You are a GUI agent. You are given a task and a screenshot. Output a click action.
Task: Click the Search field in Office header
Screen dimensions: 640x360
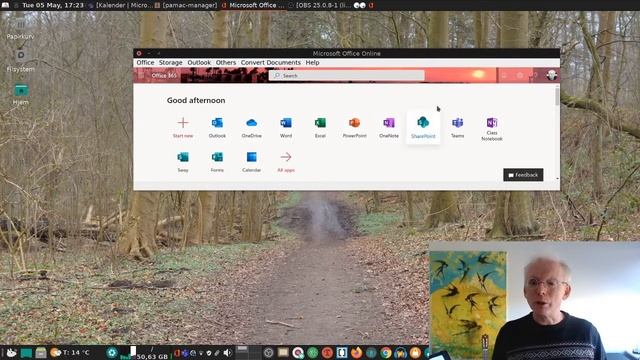point(347,76)
